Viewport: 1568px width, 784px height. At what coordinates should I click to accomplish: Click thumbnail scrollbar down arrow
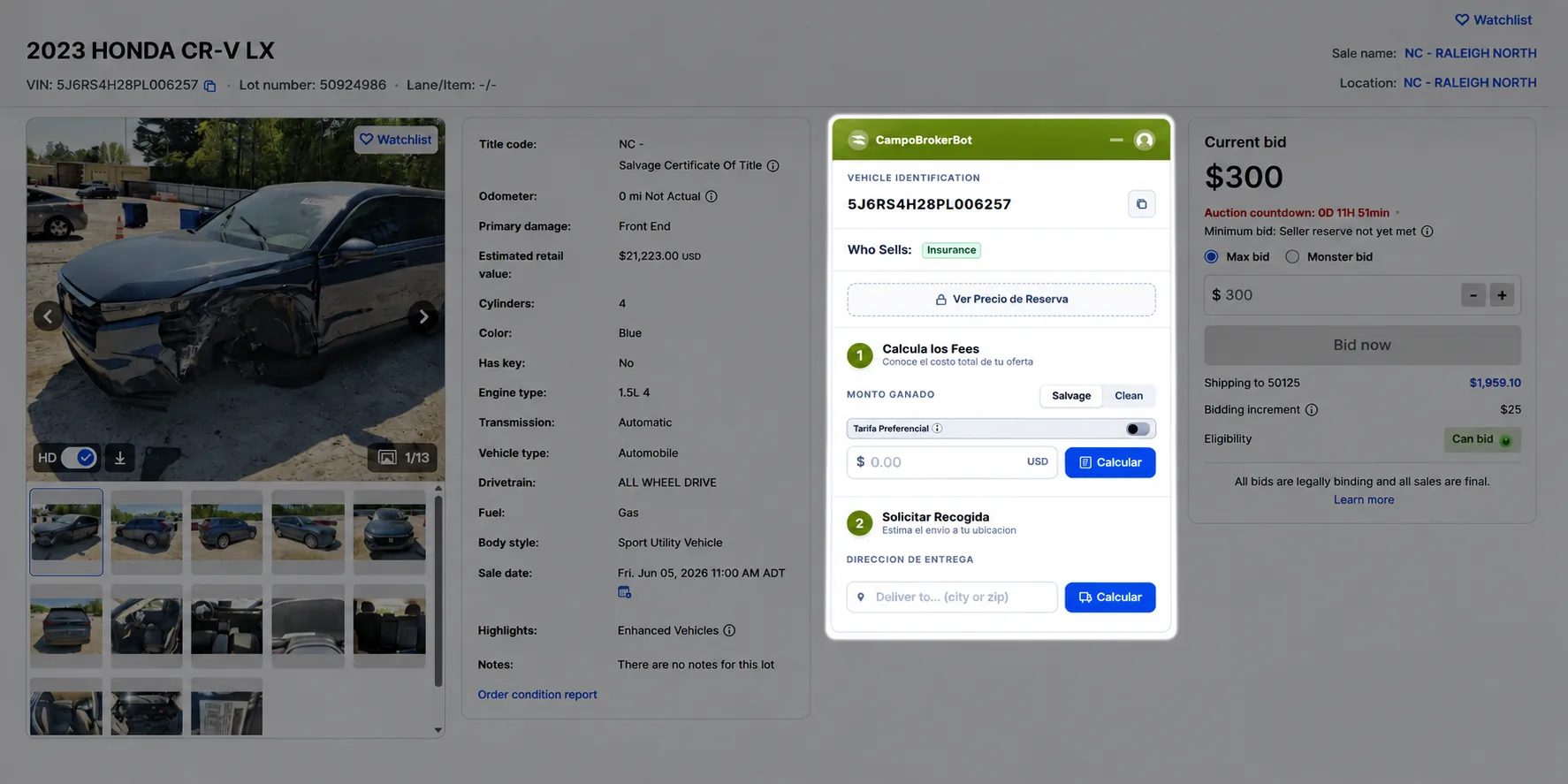tap(438, 730)
